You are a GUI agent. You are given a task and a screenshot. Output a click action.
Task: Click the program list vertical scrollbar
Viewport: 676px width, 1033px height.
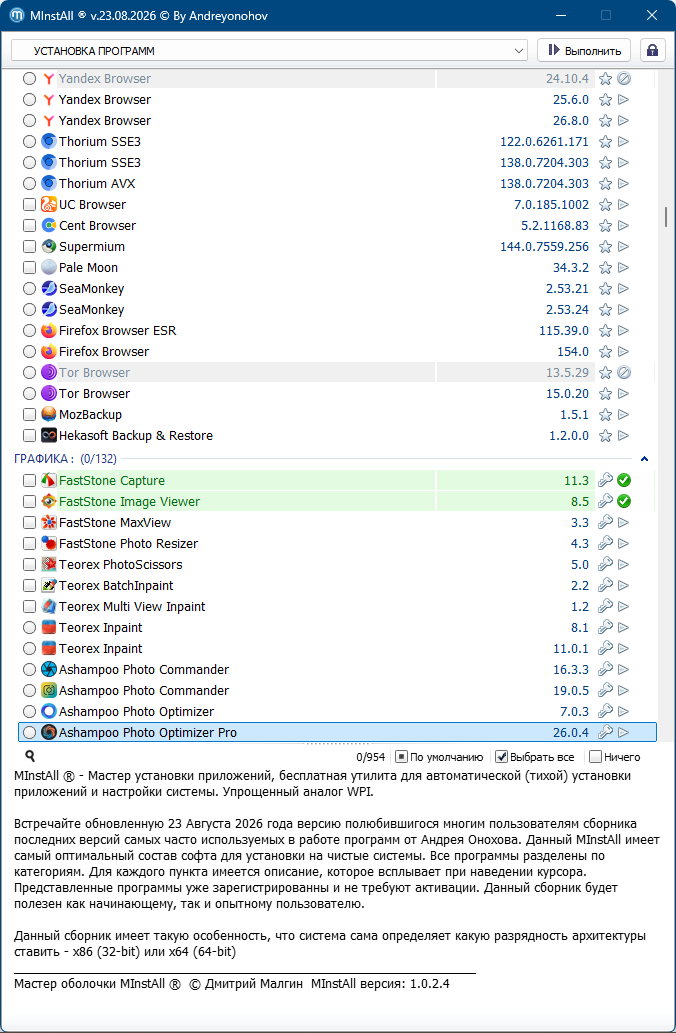coord(665,217)
